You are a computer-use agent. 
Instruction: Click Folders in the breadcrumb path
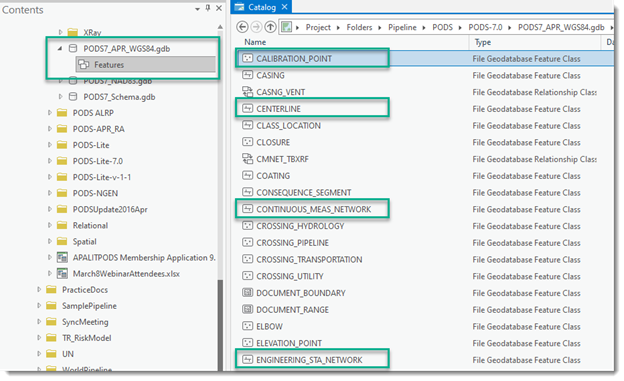pos(359,27)
